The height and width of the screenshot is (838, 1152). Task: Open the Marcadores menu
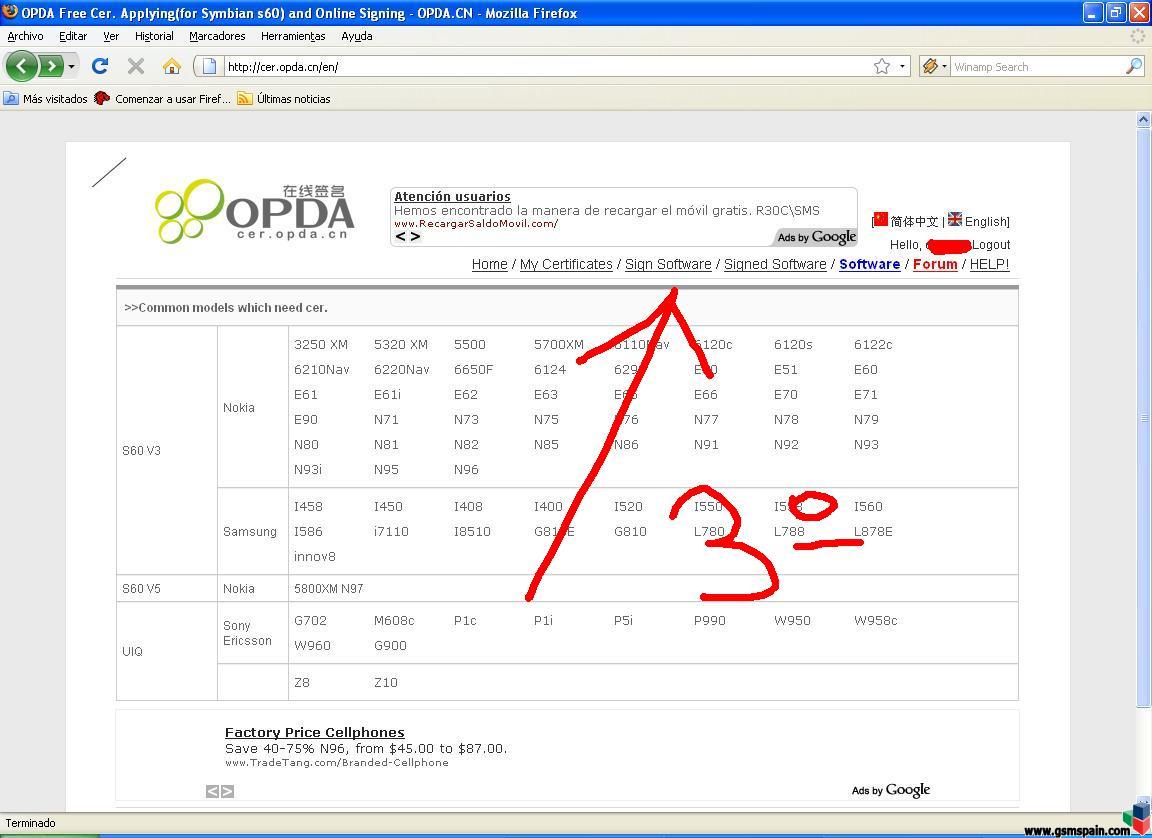coord(217,36)
